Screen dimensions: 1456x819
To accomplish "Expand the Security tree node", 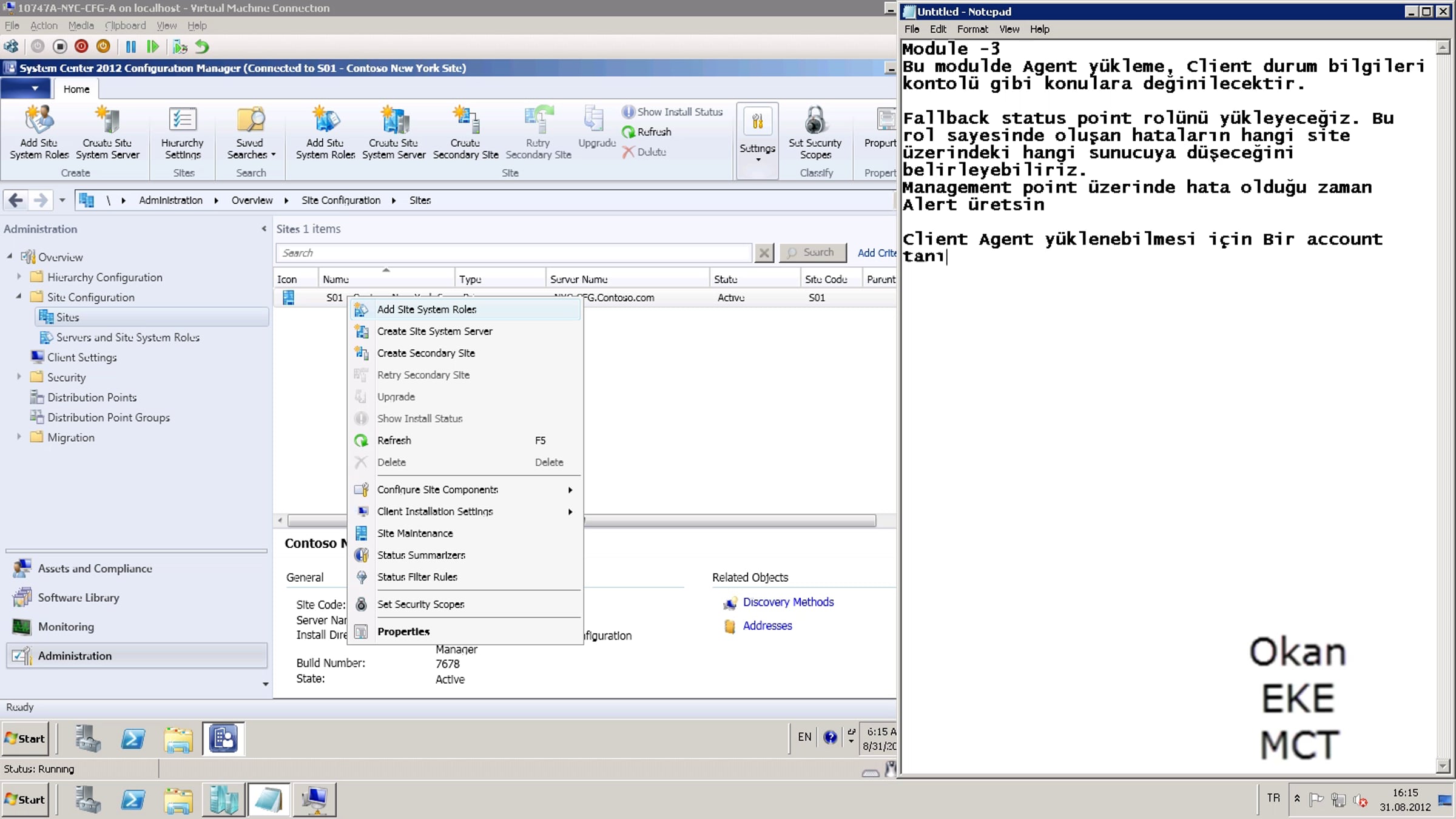I will pos(19,377).
